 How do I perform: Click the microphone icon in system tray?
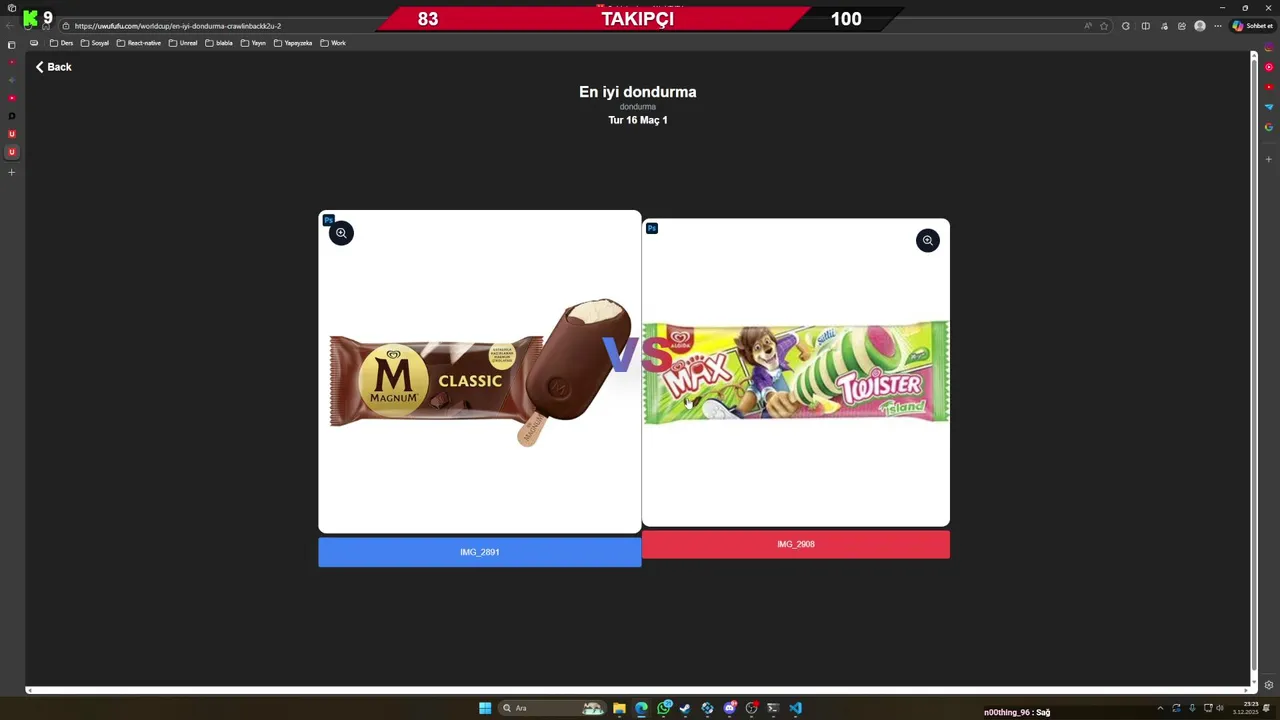click(x=1193, y=708)
